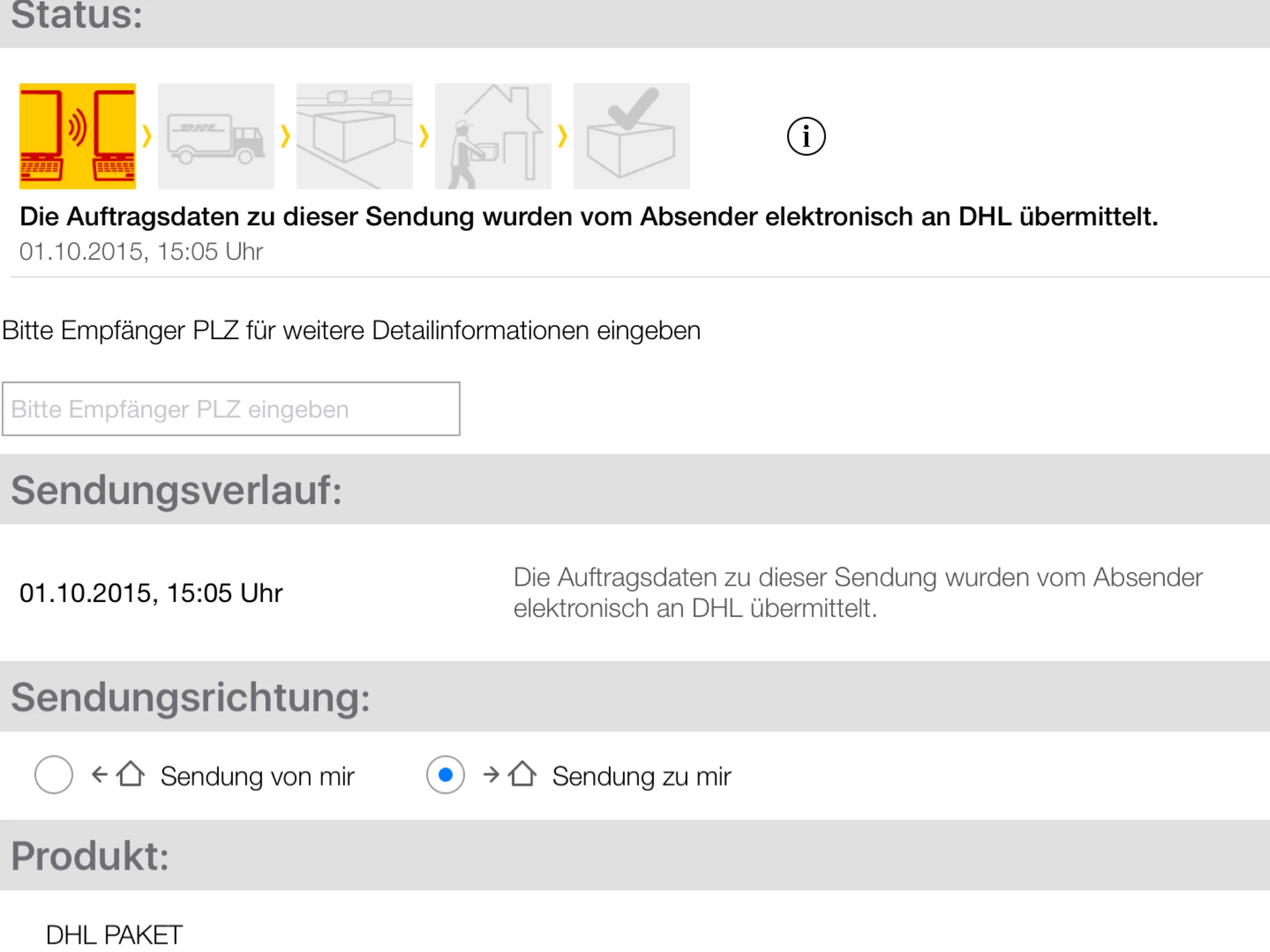Tap the courier home delivery status icon

tap(493, 136)
